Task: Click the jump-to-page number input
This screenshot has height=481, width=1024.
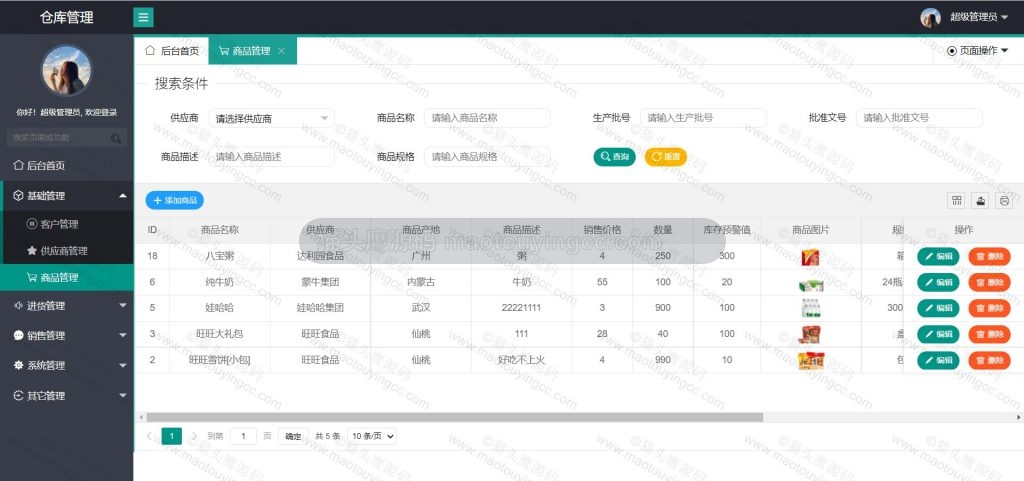Action: (x=244, y=437)
